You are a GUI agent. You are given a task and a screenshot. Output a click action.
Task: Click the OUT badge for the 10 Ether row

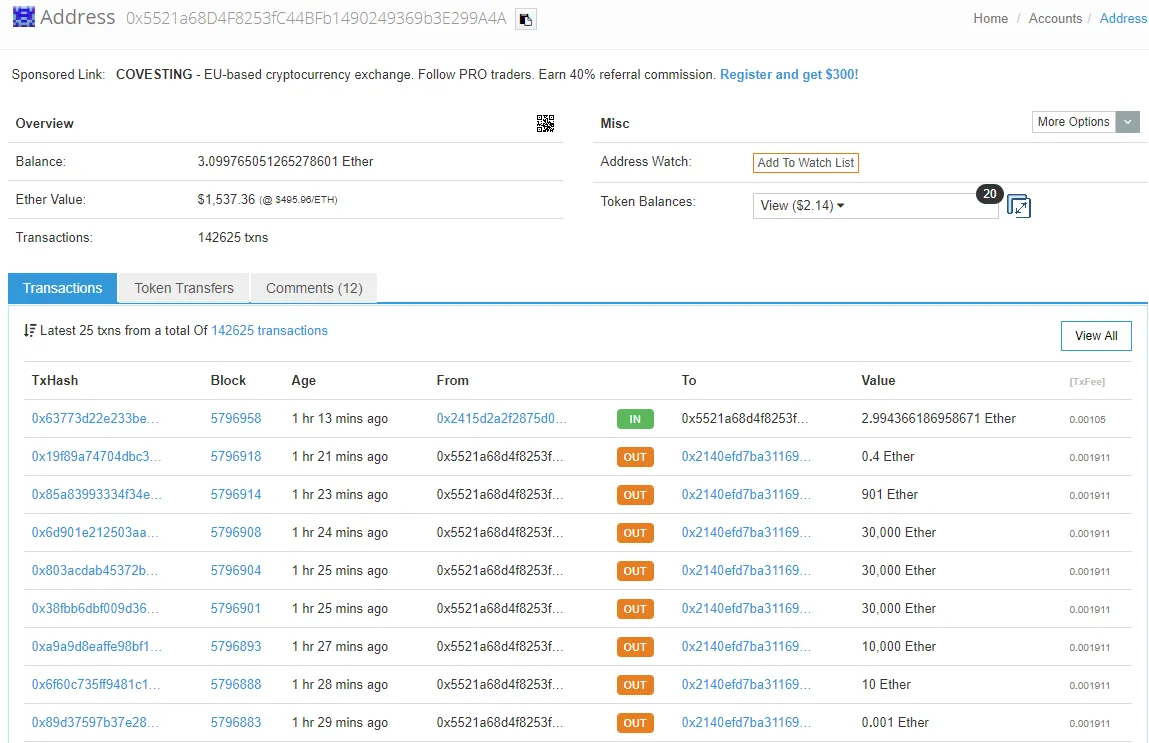coord(635,685)
